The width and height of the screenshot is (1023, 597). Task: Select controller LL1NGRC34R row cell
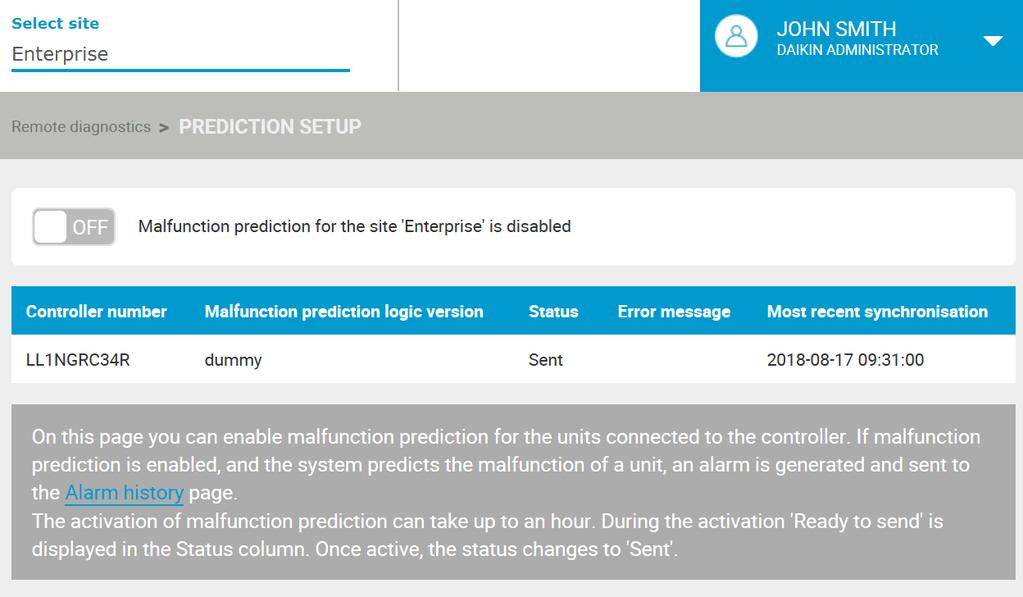[x=78, y=360]
